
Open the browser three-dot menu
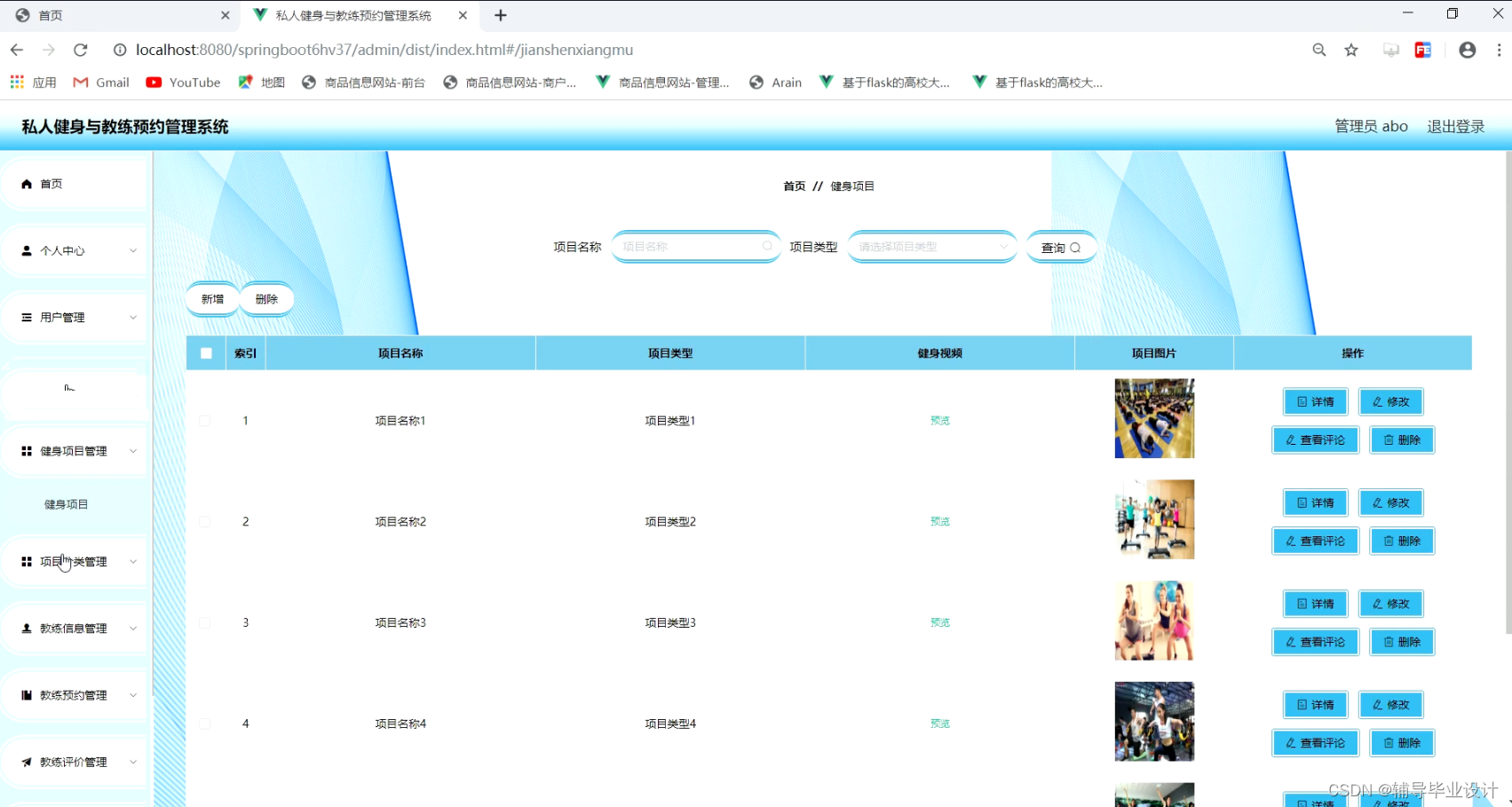[x=1500, y=50]
